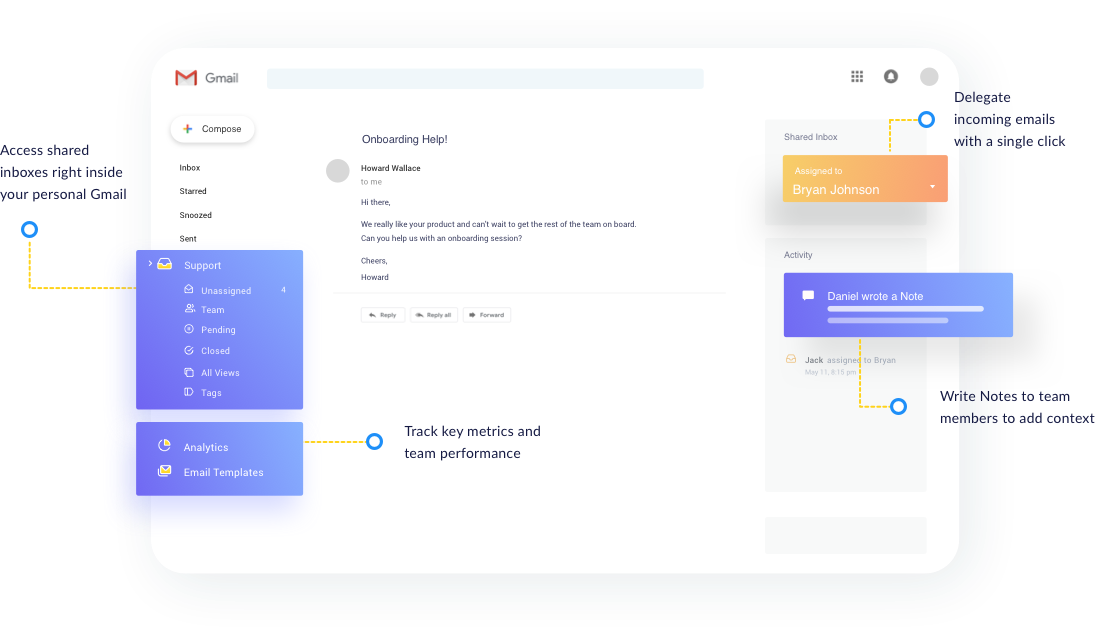Select the Pending folder

pos(218,330)
